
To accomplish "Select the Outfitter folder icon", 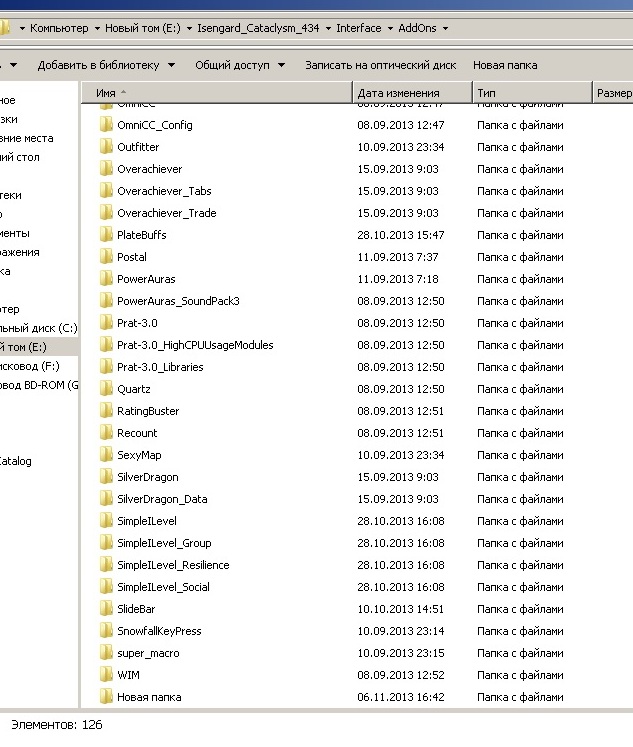I will [106, 147].
